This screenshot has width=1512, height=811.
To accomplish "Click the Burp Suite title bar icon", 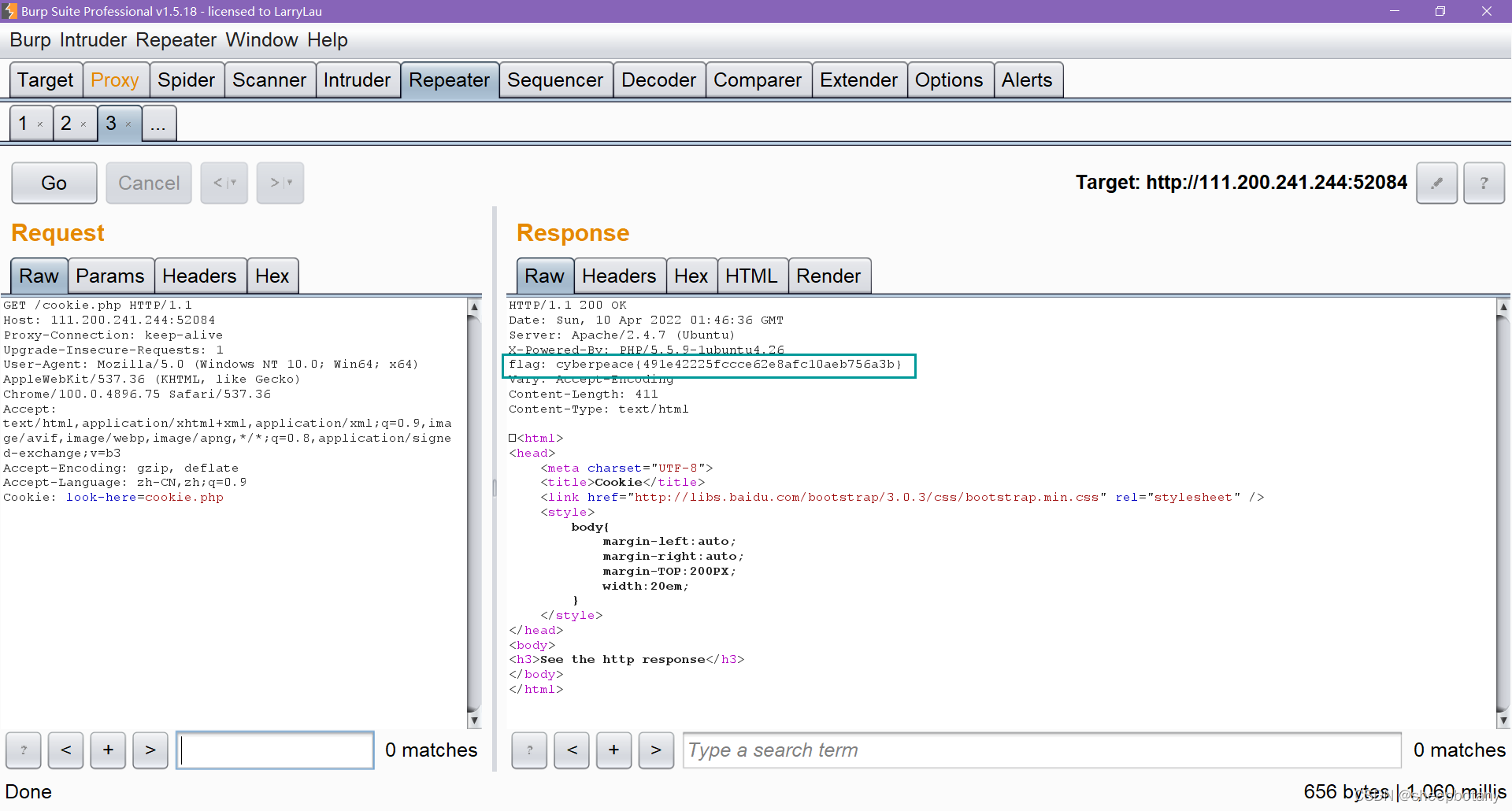I will point(9,11).
